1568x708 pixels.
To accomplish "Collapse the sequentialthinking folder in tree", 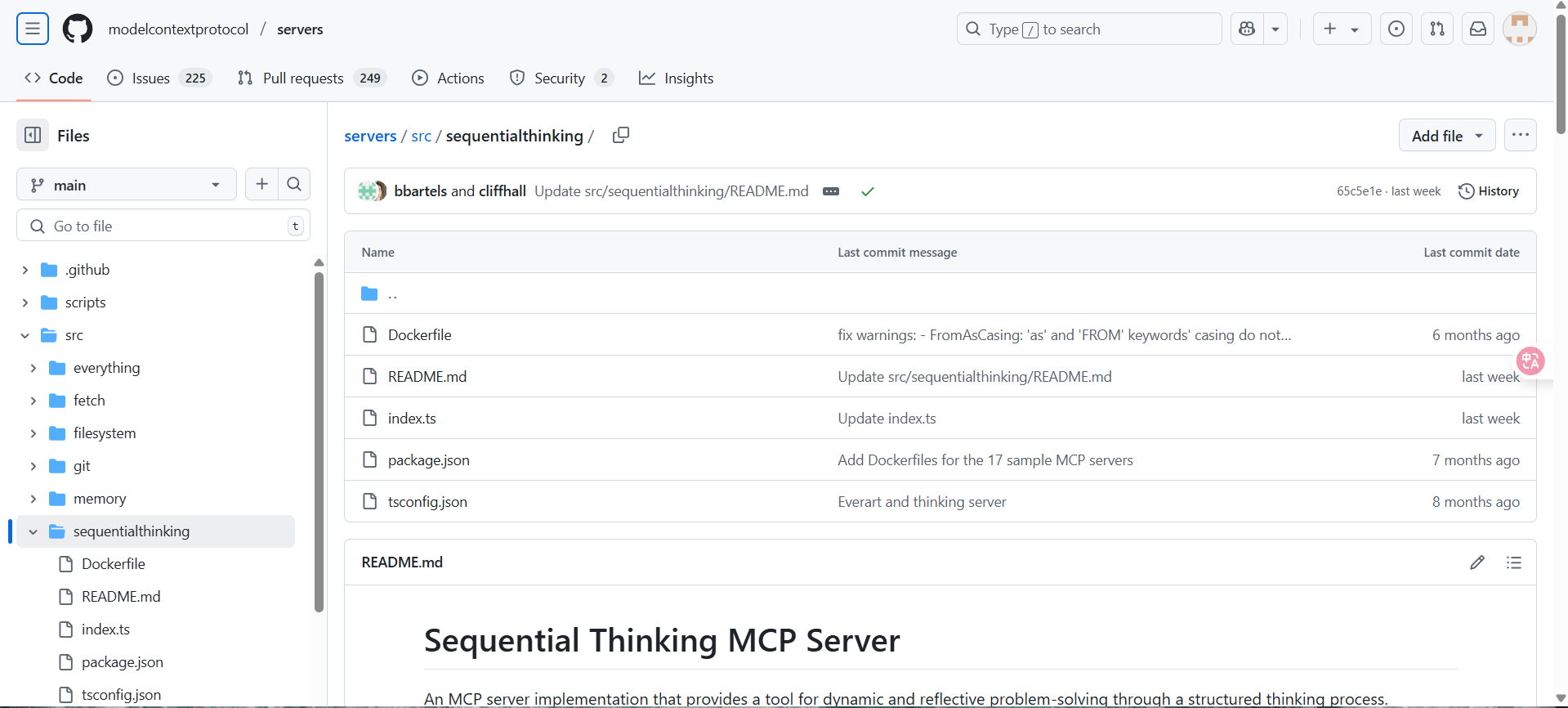I will (33, 531).
